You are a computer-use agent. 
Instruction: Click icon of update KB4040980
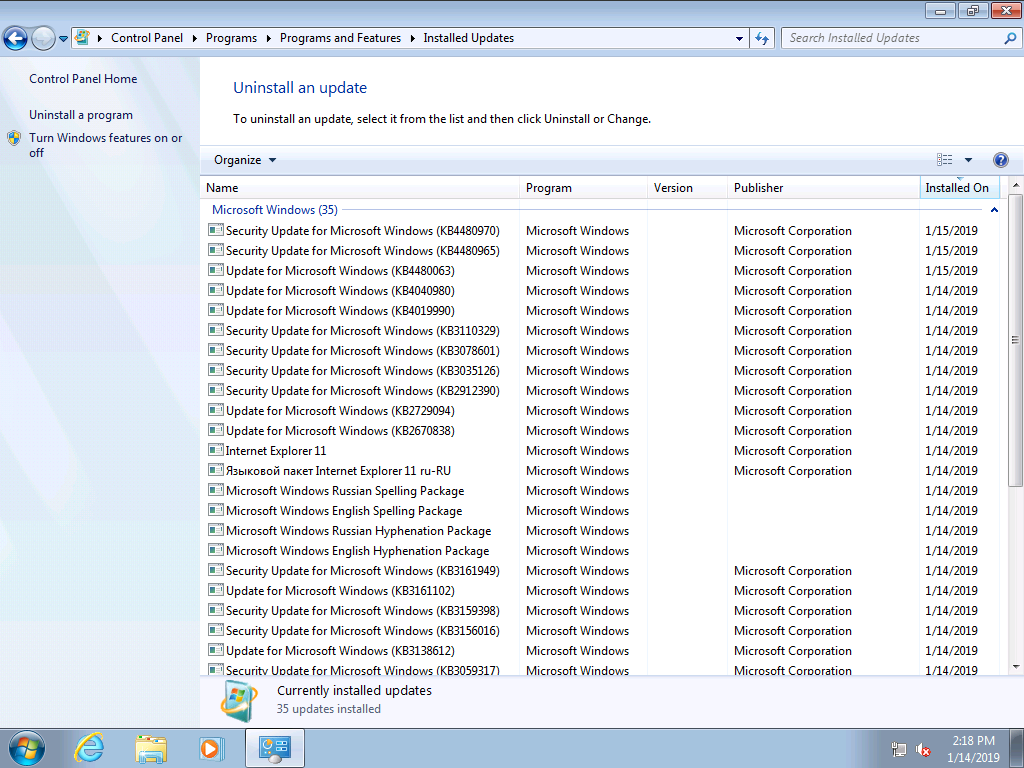point(216,290)
